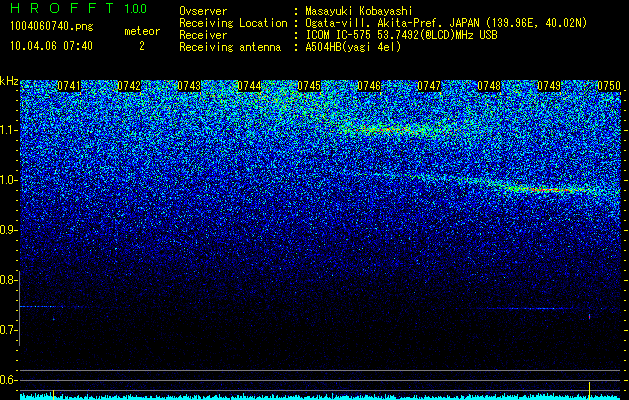Viewport: 629px width, 400px height.
Task: Click the 0745 time marker label
Action: click(309, 86)
